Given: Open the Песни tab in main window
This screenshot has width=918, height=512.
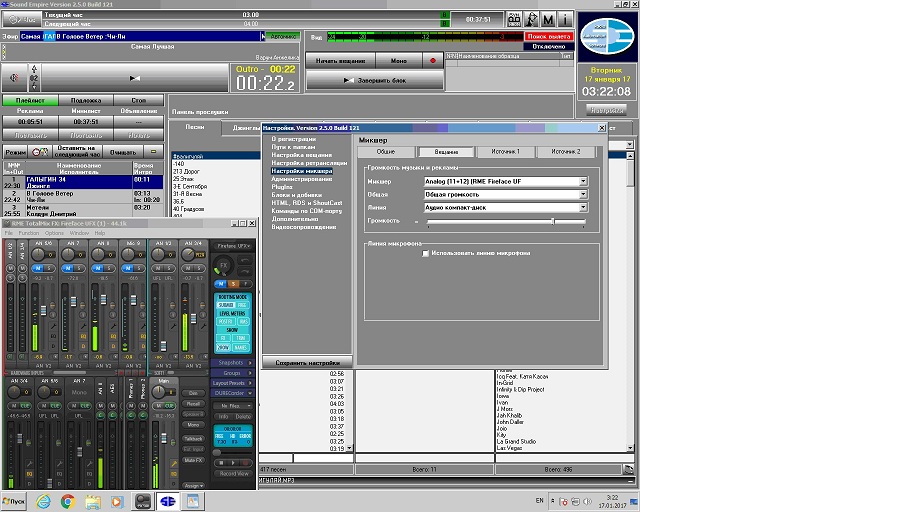Looking at the screenshot, I should [195, 127].
